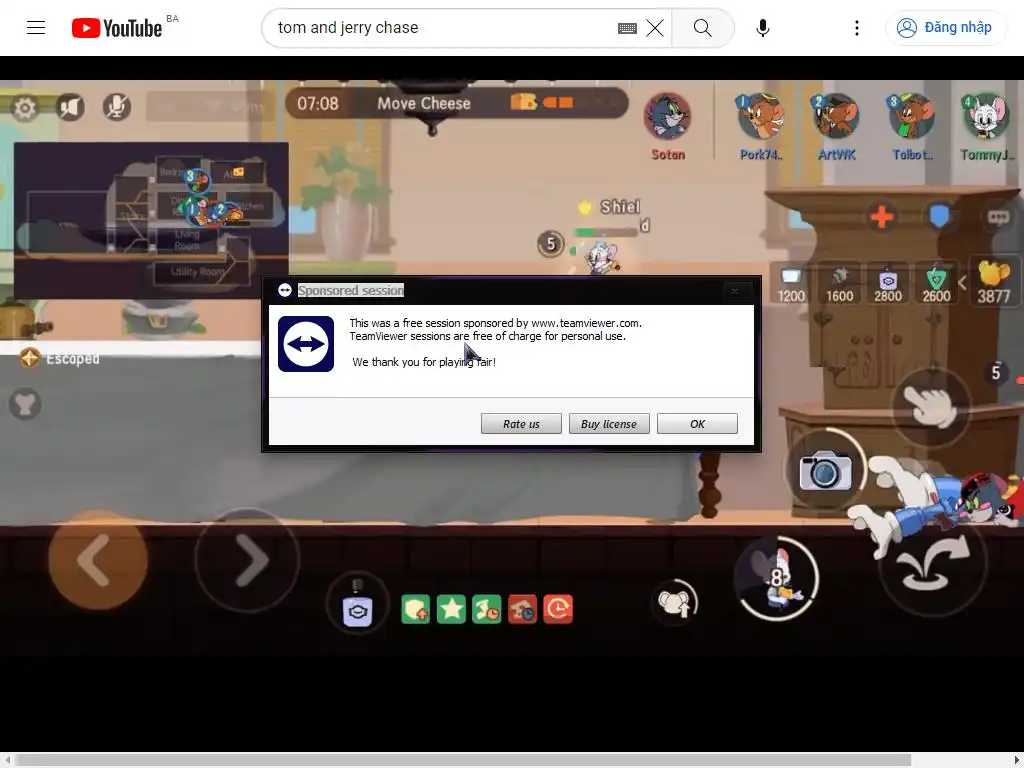Close the Sponsored session dialog window
The height and width of the screenshot is (768, 1024).
(x=735, y=291)
